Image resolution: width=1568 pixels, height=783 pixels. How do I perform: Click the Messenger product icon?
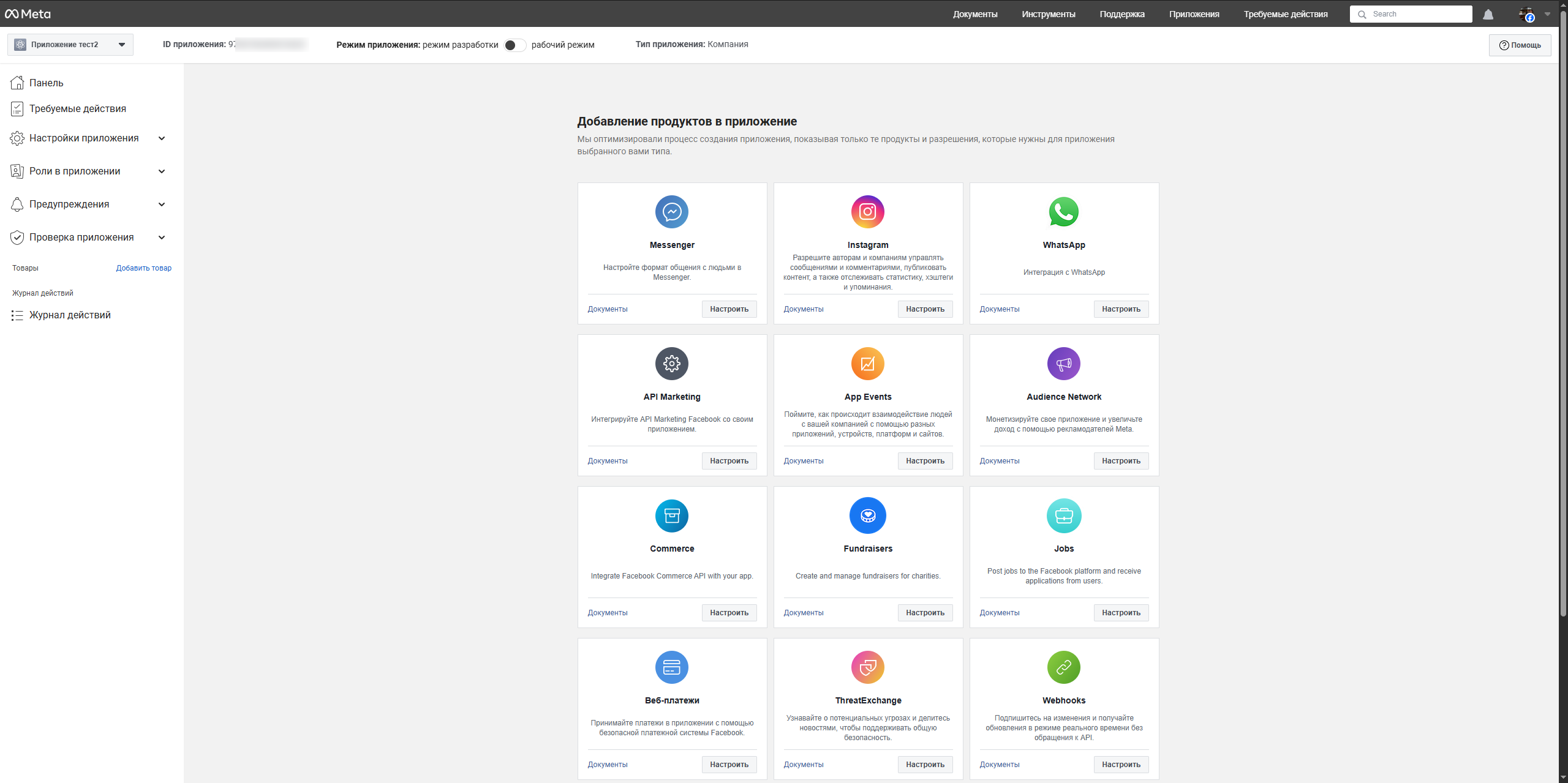(x=672, y=212)
